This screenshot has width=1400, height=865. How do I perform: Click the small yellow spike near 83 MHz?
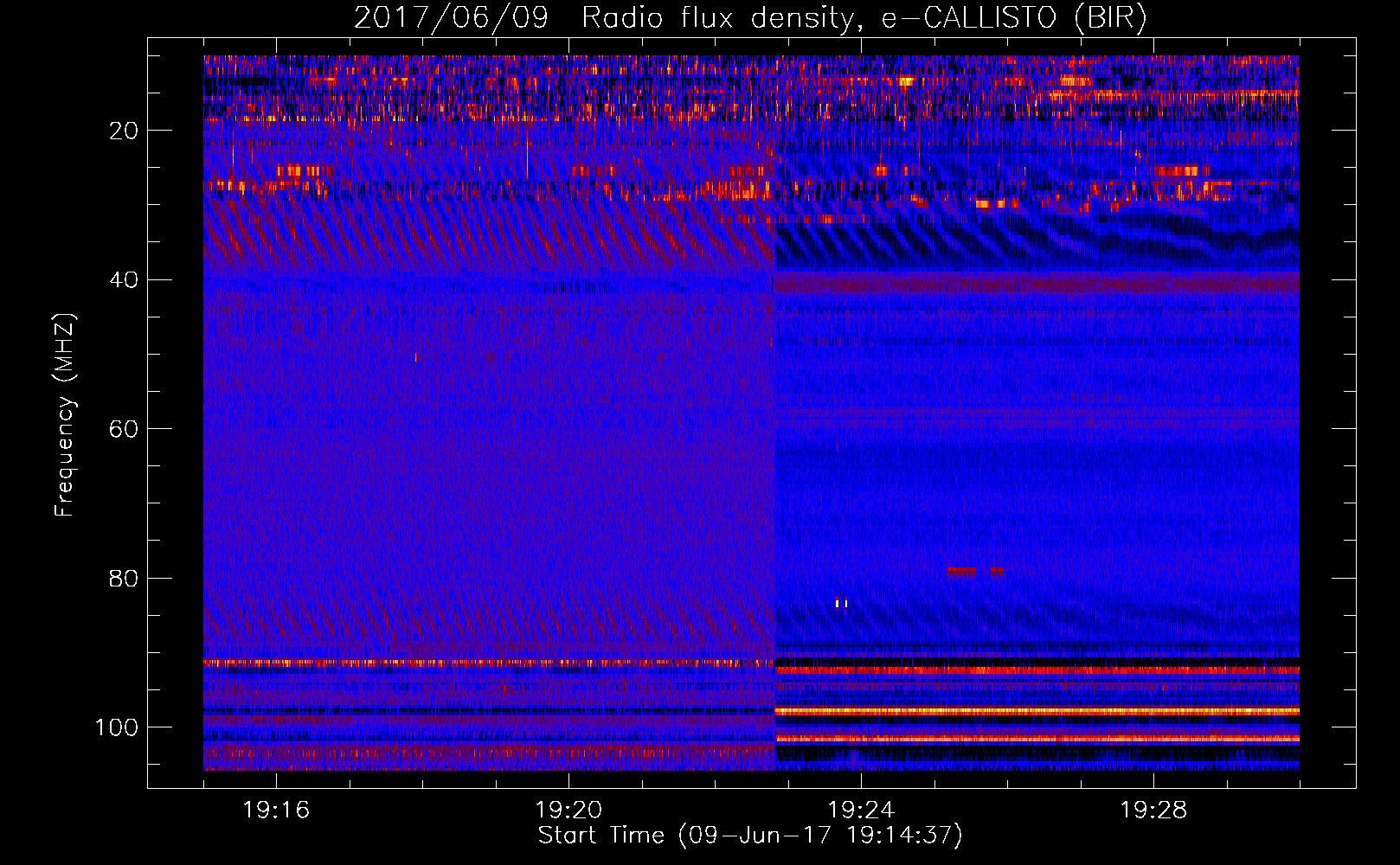coord(841,603)
